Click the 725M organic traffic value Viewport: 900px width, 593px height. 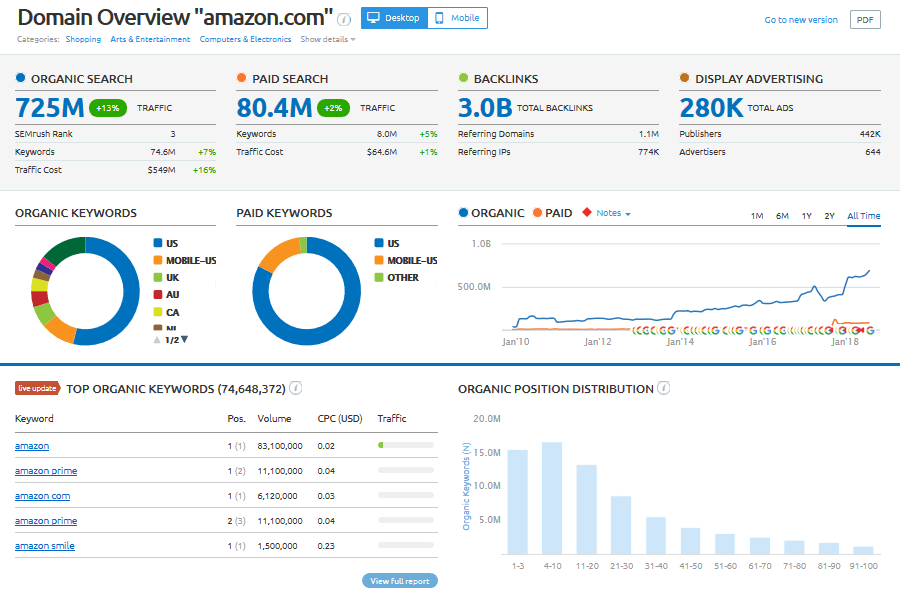point(49,107)
